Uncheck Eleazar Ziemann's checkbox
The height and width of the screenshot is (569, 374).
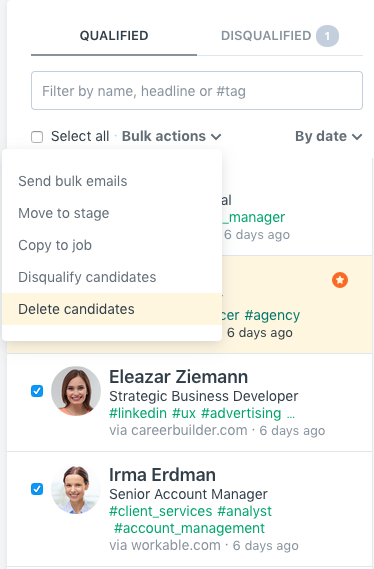click(37, 391)
